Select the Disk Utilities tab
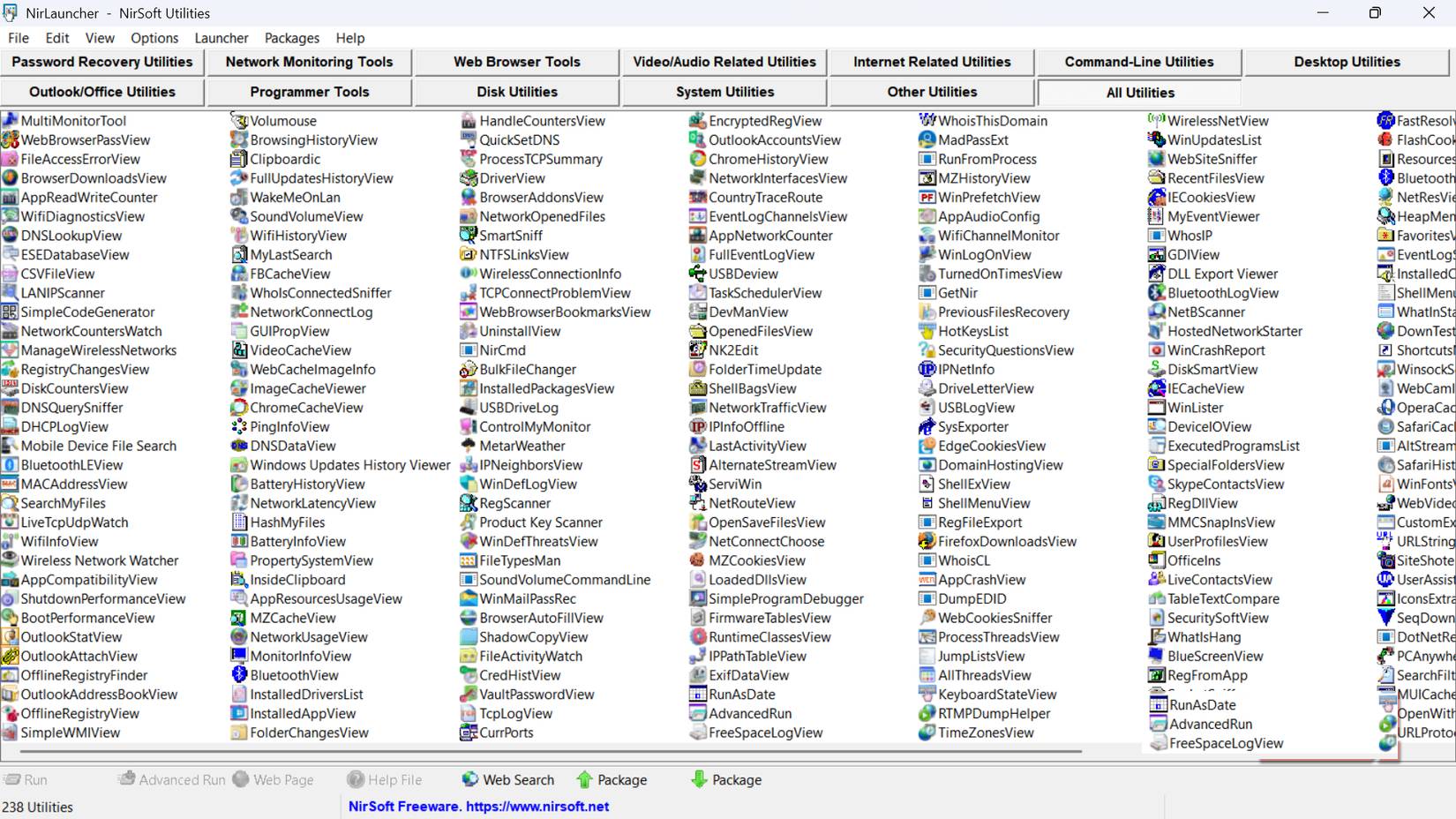The image size is (1456, 819). 517,92
